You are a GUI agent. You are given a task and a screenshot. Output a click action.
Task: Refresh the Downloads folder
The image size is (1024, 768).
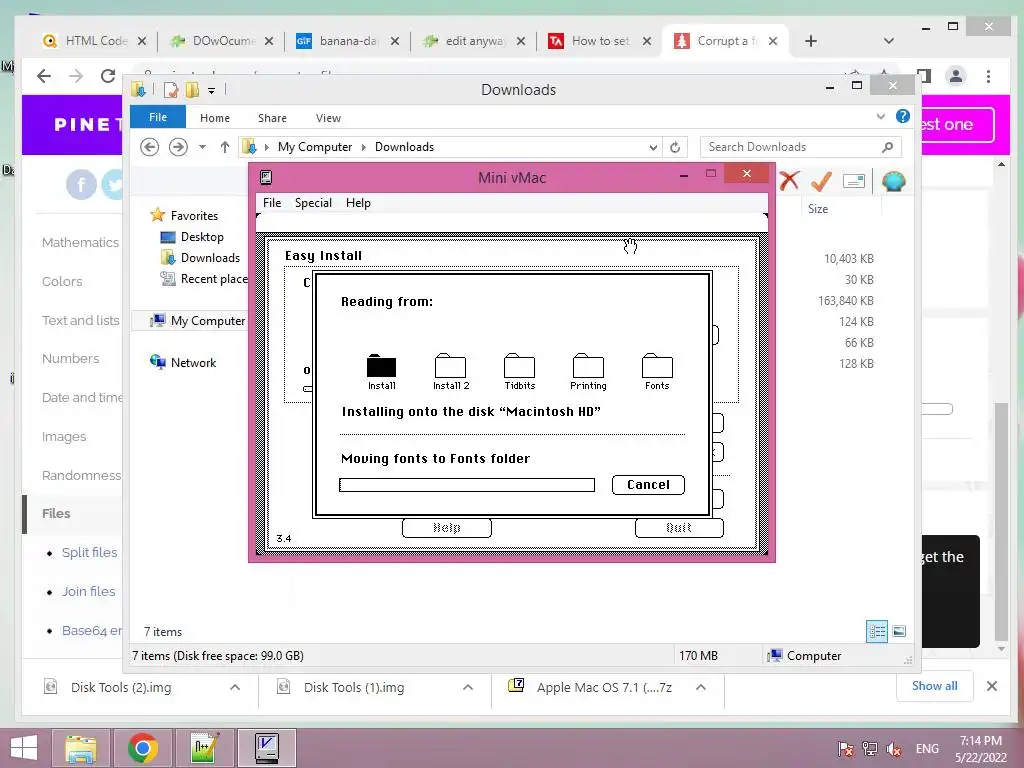coord(675,147)
